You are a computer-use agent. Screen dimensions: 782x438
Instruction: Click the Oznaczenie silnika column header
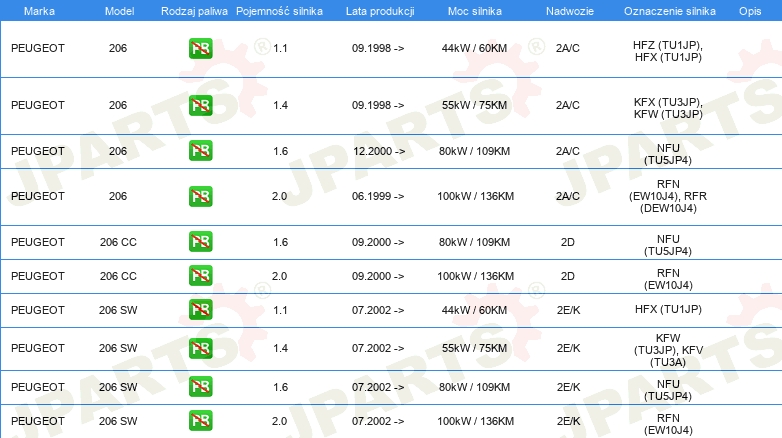click(670, 11)
